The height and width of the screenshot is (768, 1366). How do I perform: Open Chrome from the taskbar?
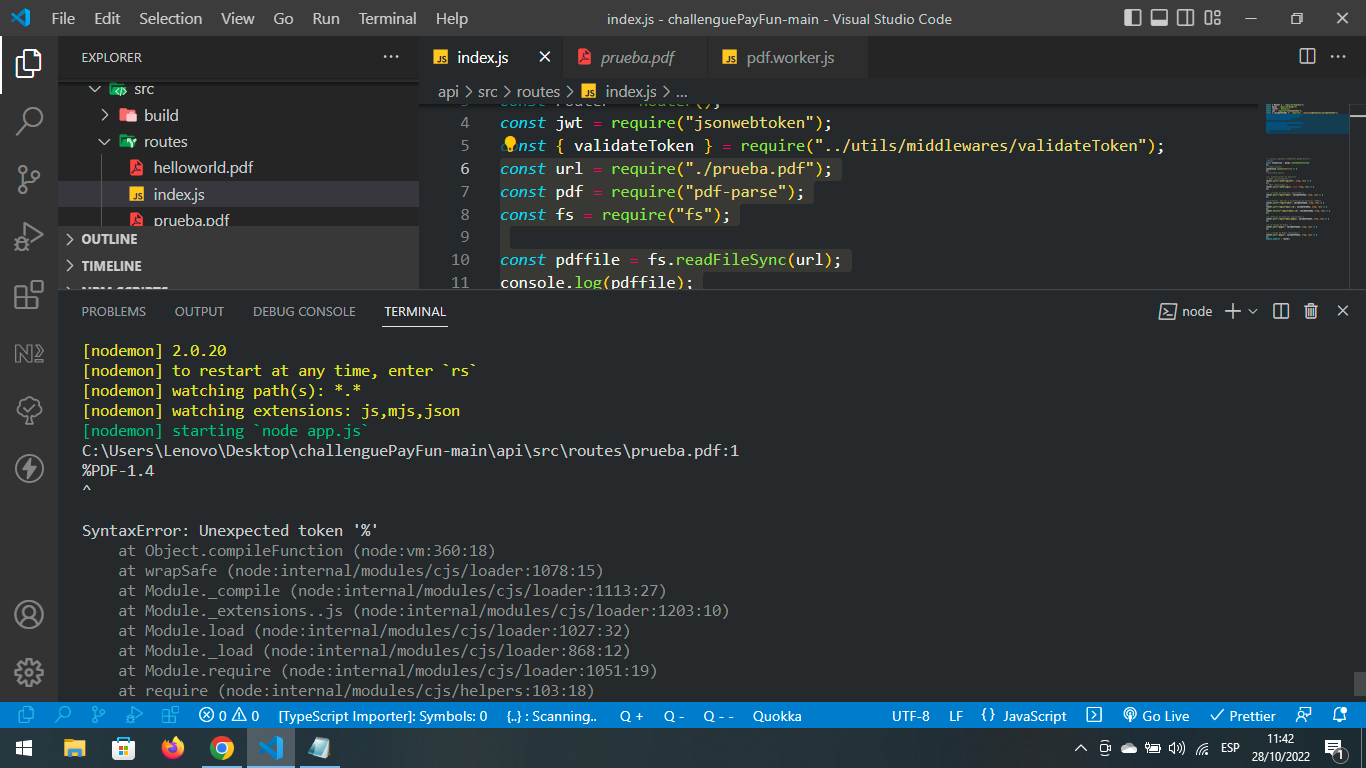222,747
